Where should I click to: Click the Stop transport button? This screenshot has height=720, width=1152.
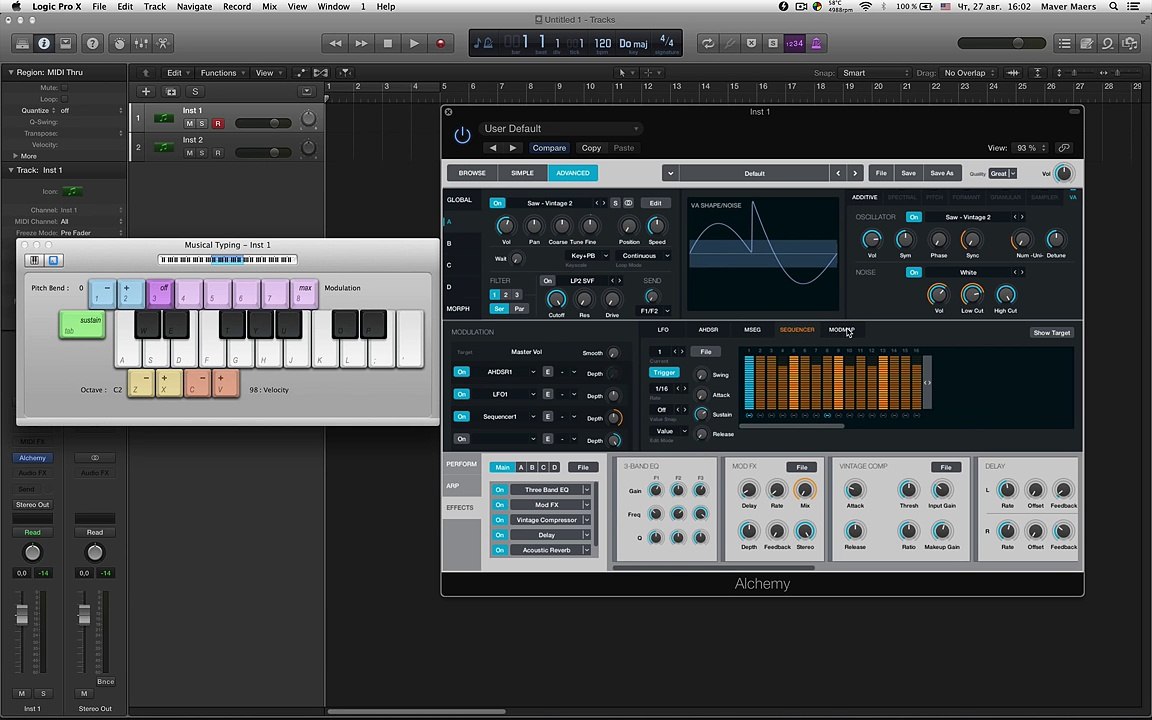click(x=388, y=43)
